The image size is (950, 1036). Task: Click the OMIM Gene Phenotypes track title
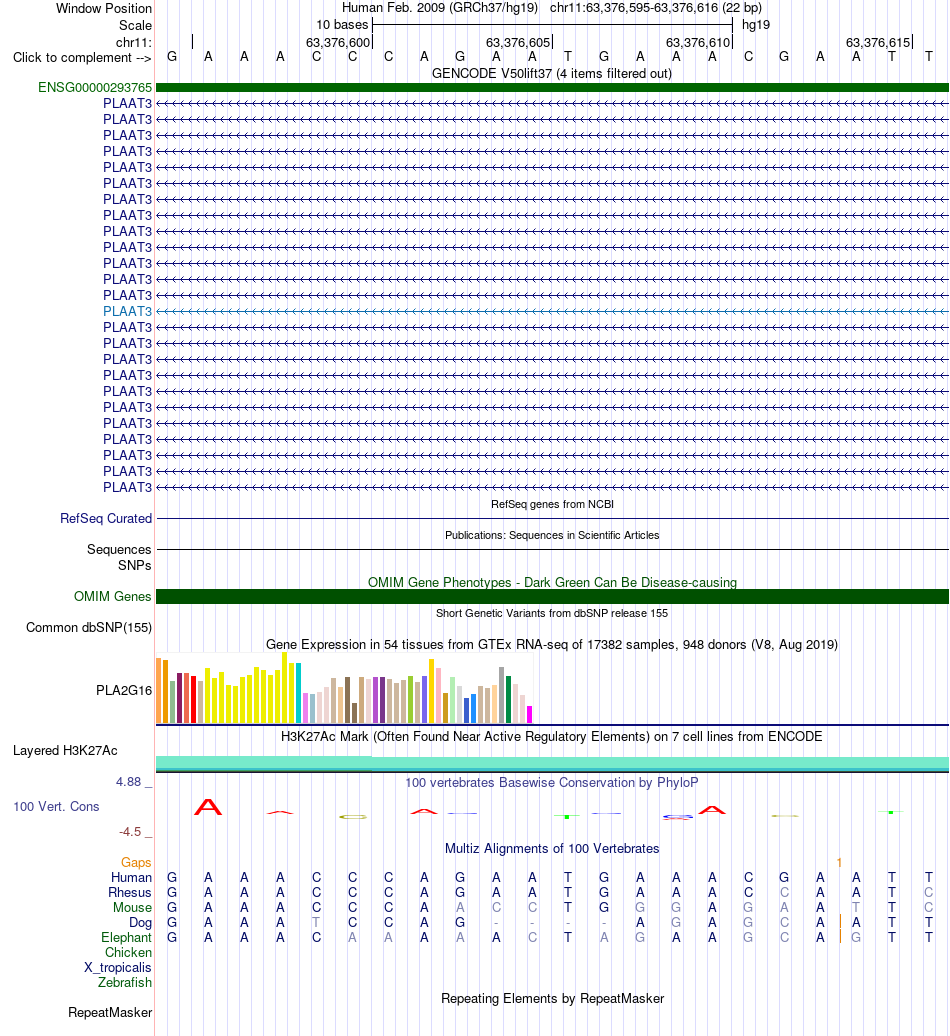tap(552, 582)
